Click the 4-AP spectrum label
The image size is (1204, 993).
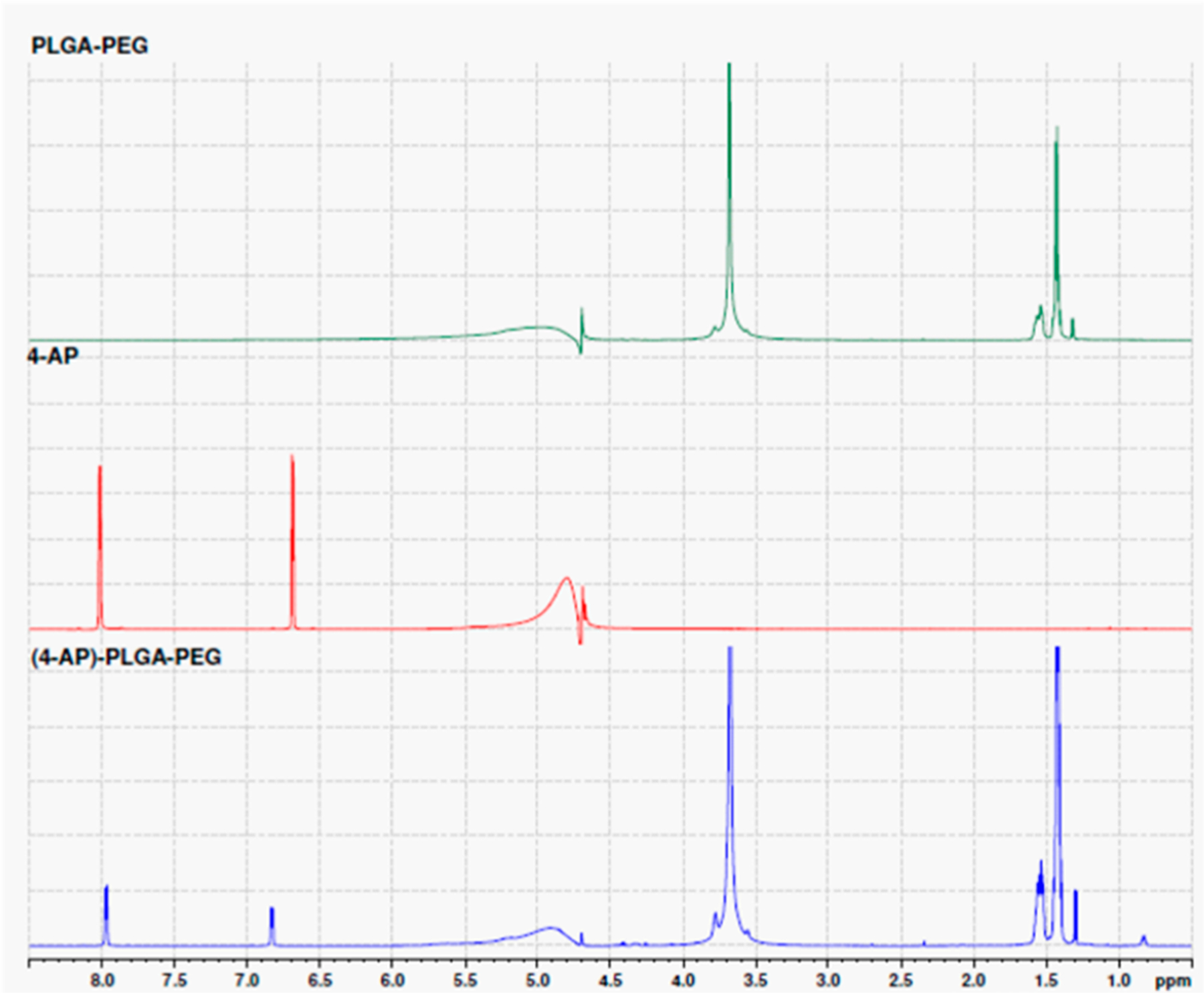(53, 356)
